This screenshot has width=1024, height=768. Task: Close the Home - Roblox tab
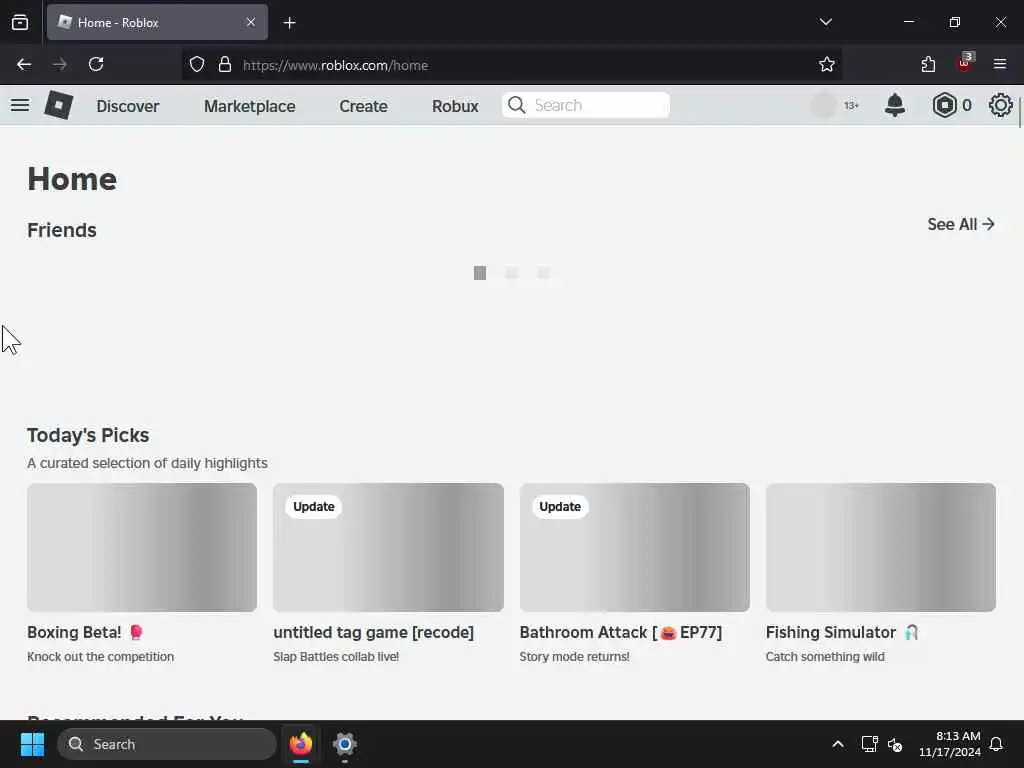251,22
